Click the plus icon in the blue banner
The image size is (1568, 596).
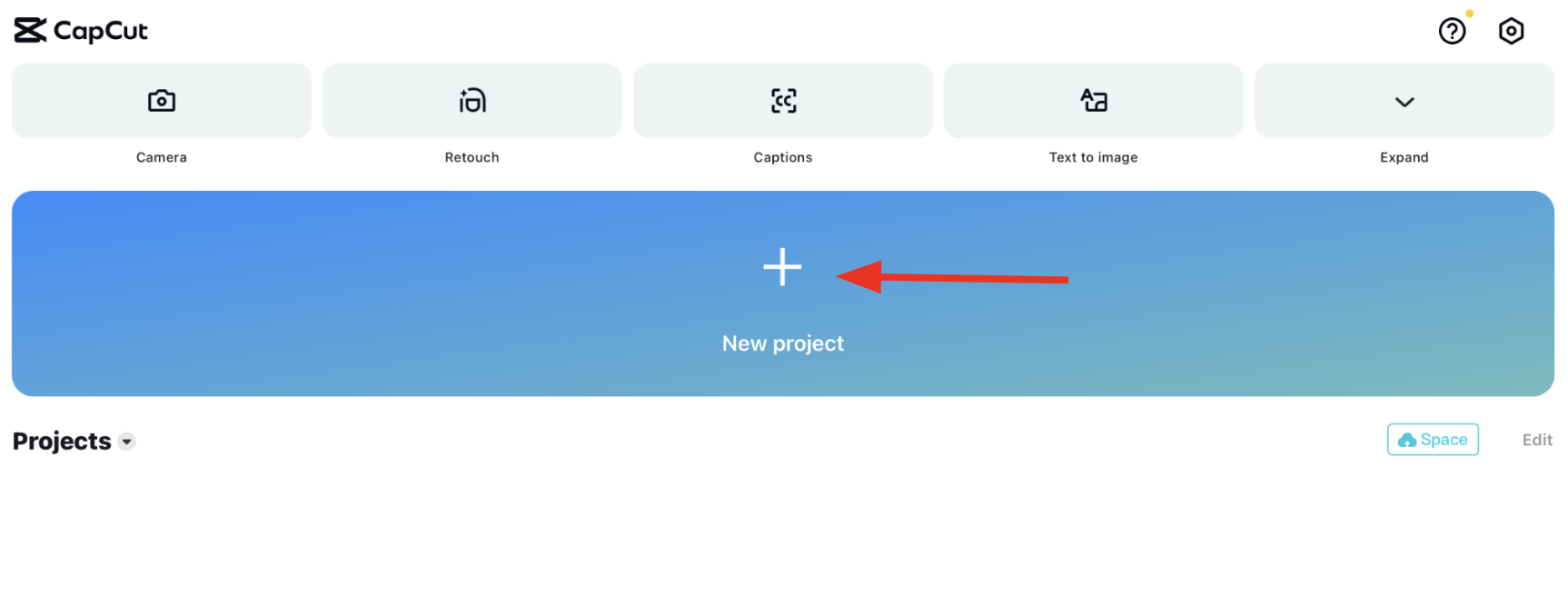(x=782, y=268)
